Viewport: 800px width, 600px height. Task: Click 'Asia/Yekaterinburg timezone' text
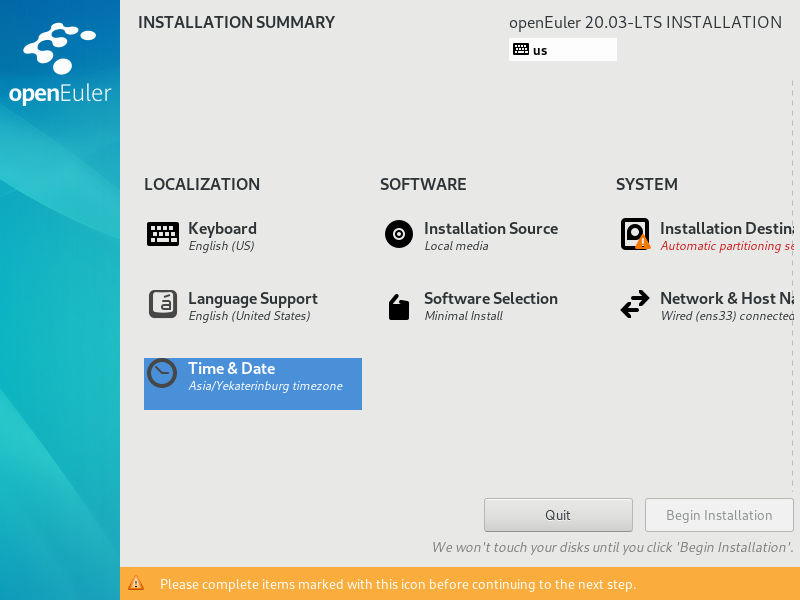[x=265, y=386]
